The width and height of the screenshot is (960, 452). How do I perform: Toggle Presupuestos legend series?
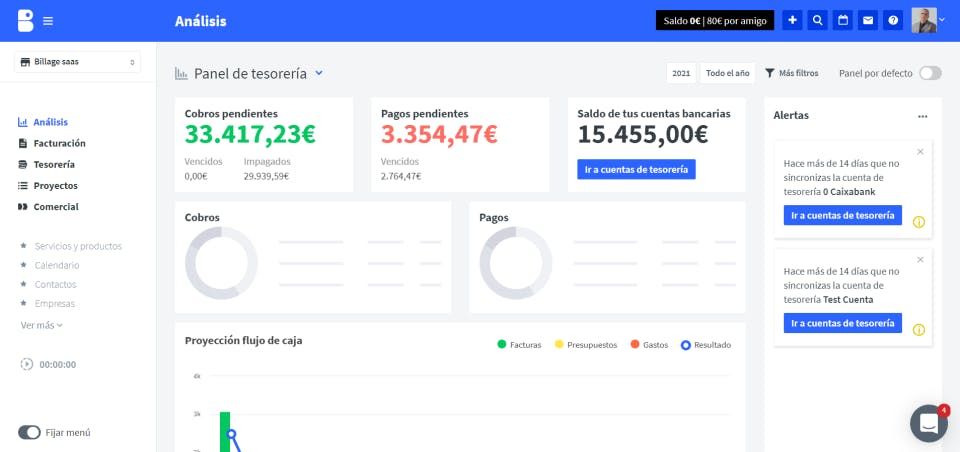pos(586,345)
